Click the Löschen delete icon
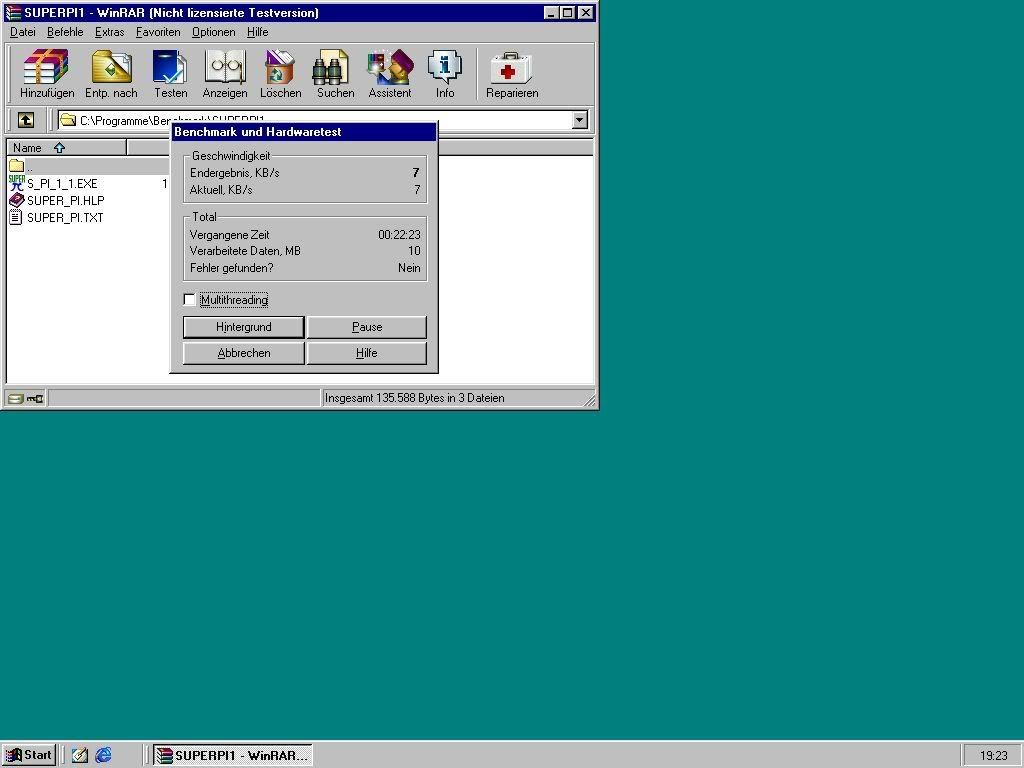 point(280,67)
